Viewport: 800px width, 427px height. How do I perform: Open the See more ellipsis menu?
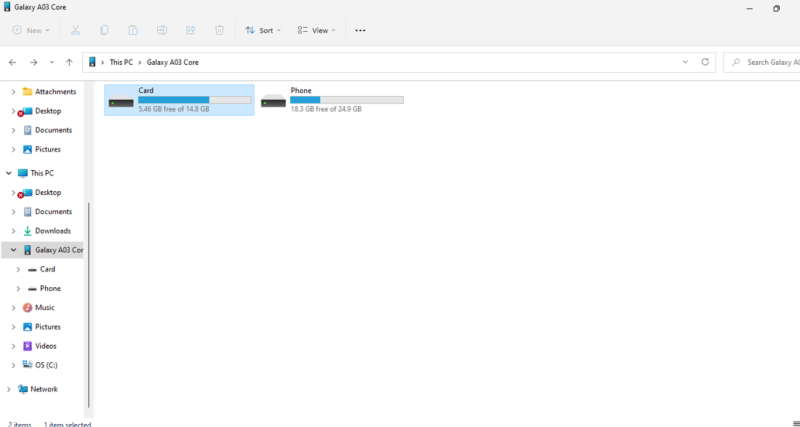pyautogui.click(x=360, y=31)
